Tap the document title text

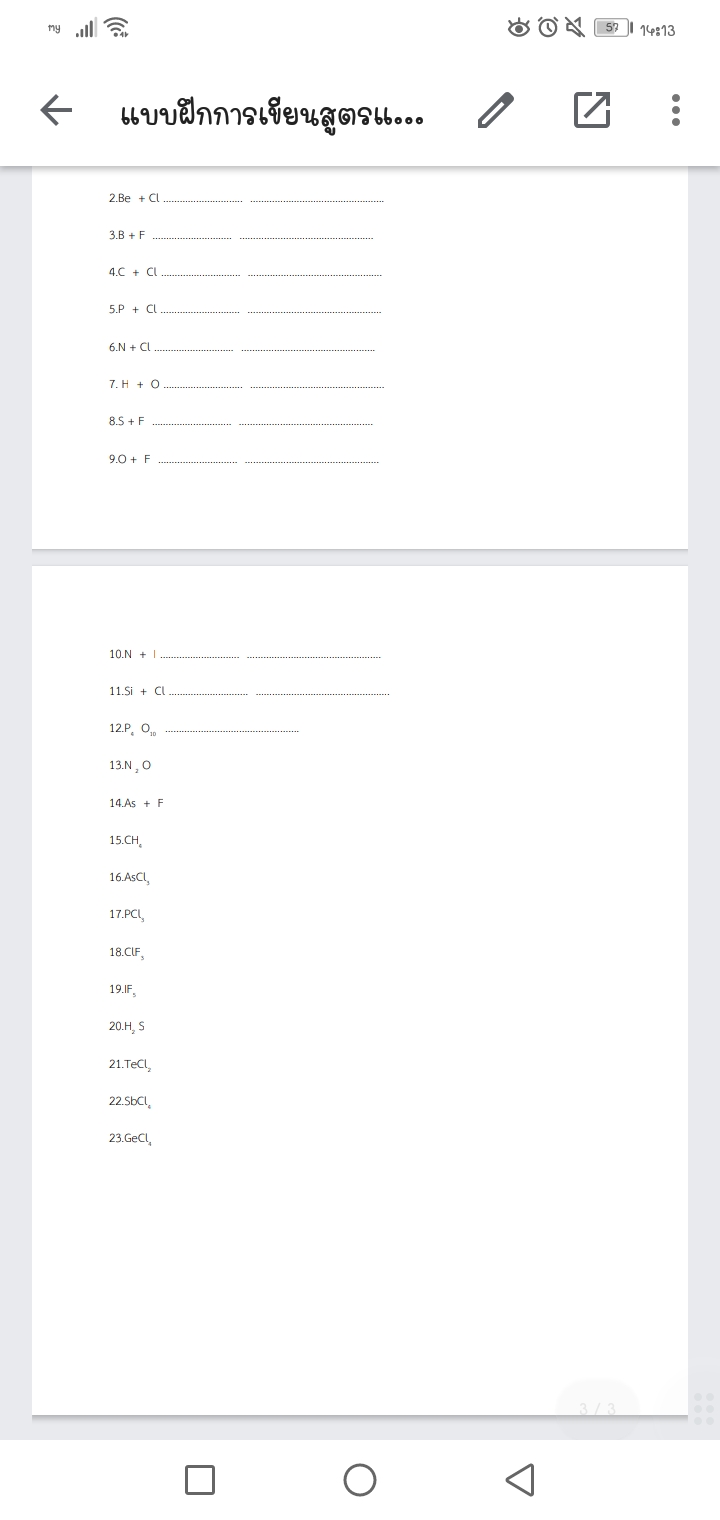pos(272,113)
